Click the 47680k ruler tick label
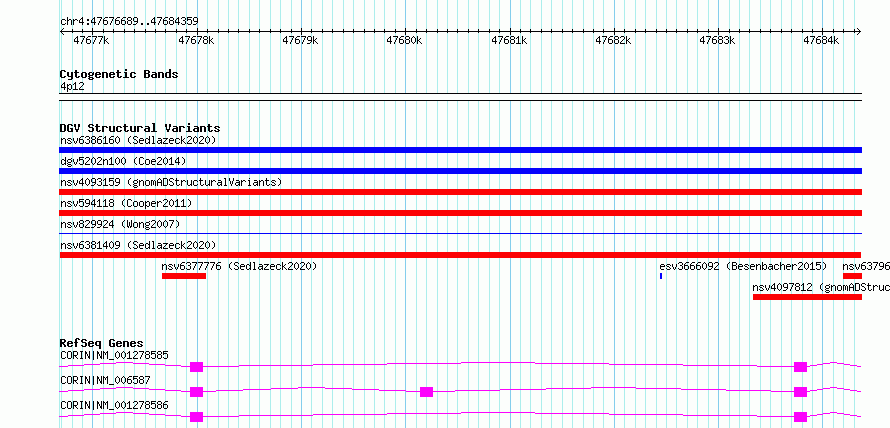Image resolution: width=890 pixels, height=428 pixels. (405, 40)
